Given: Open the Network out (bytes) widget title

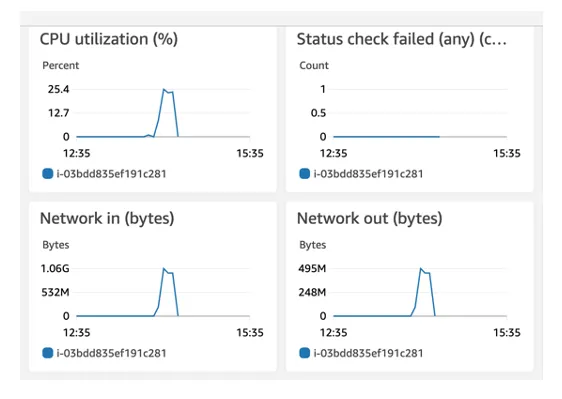Looking at the screenshot, I should pyautogui.click(x=370, y=218).
